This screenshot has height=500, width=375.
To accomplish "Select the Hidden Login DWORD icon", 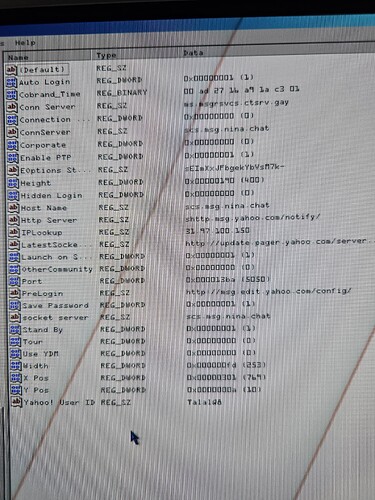I will coord(13,195).
